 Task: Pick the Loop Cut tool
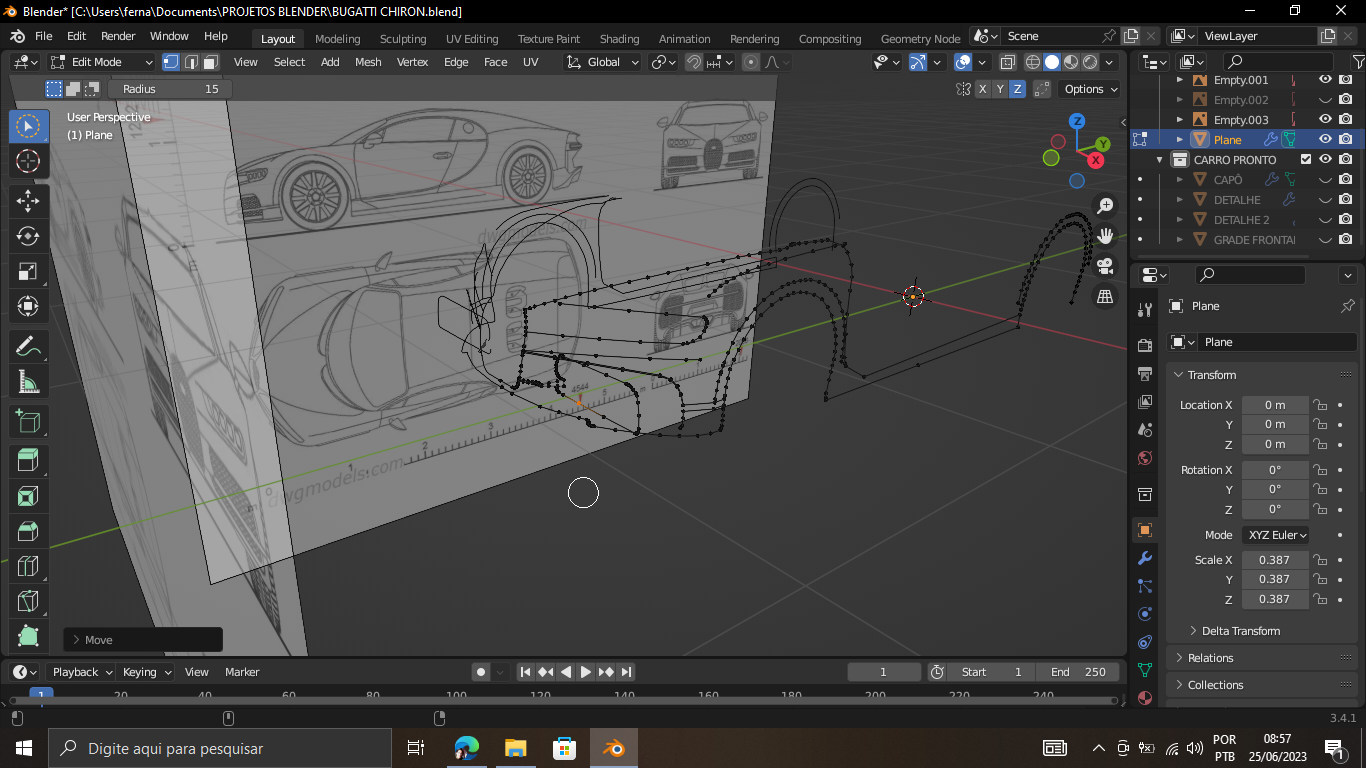[28, 567]
